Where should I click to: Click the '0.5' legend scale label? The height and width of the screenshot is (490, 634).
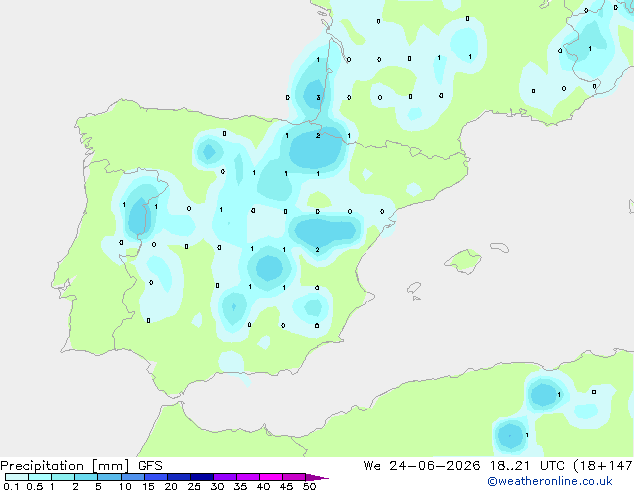click(x=34, y=486)
